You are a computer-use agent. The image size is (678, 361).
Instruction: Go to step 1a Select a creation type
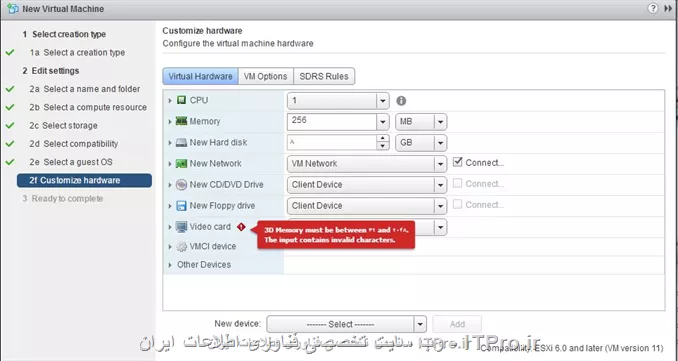[x=77, y=53]
